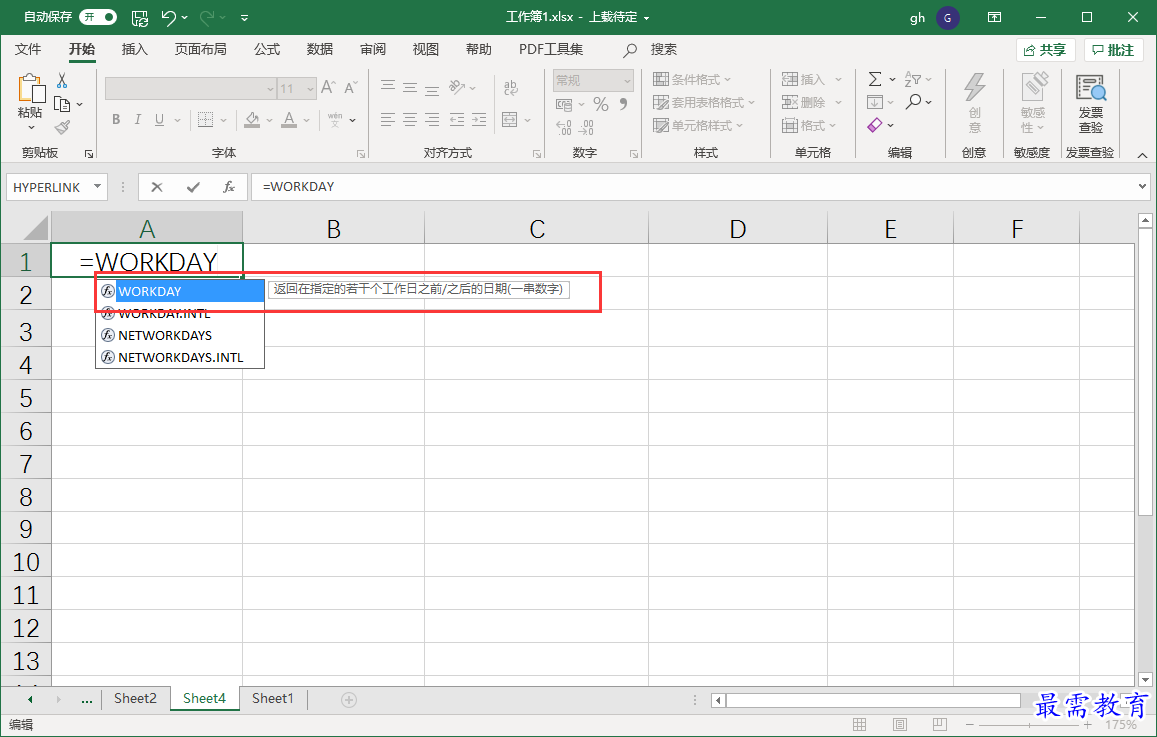This screenshot has height=737, width=1157.
Task: Open the 视图 ribbon tab
Action: tap(426, 49)
